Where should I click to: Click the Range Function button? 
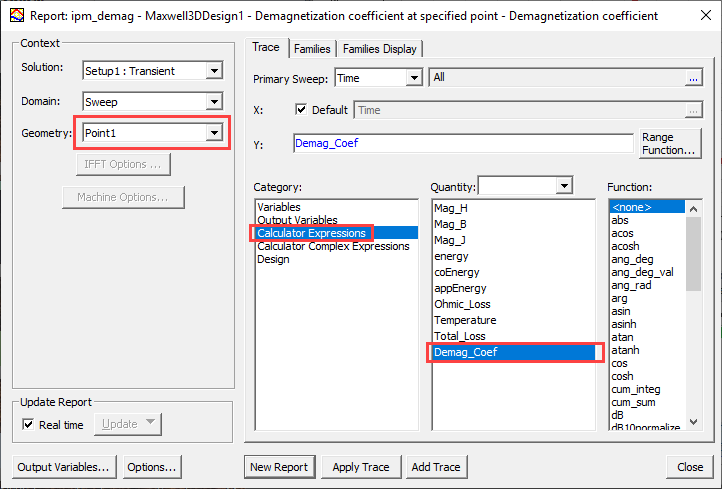(x=670, y=144)
